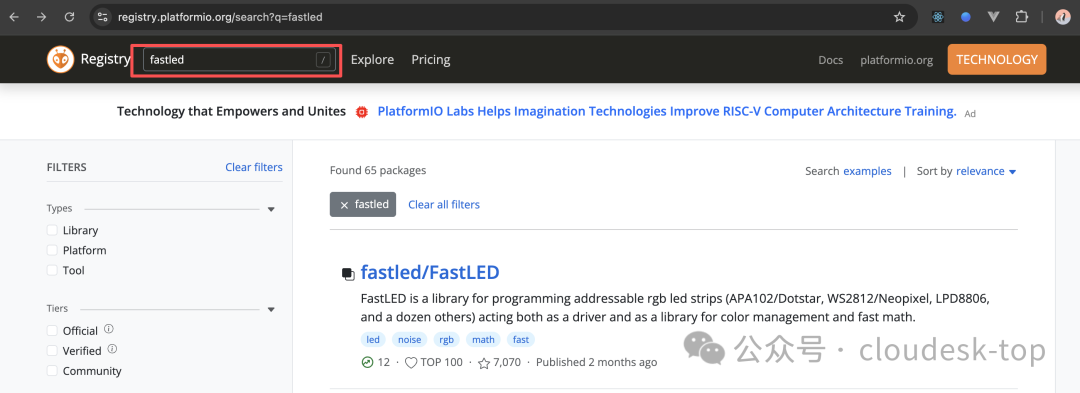Collapse the Types filter section arrow
Viewport: 1080px width, 393px height.
(x=271, y=209)
